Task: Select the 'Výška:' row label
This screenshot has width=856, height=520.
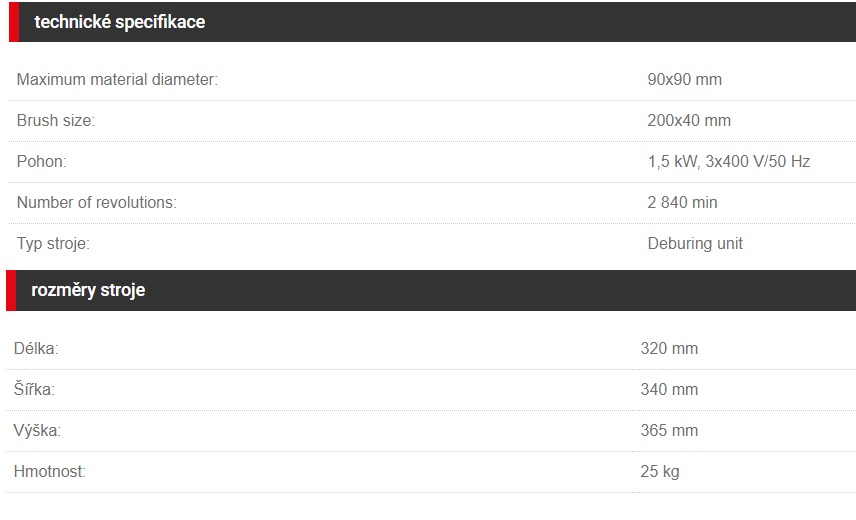Action: [x=37, y=430]
